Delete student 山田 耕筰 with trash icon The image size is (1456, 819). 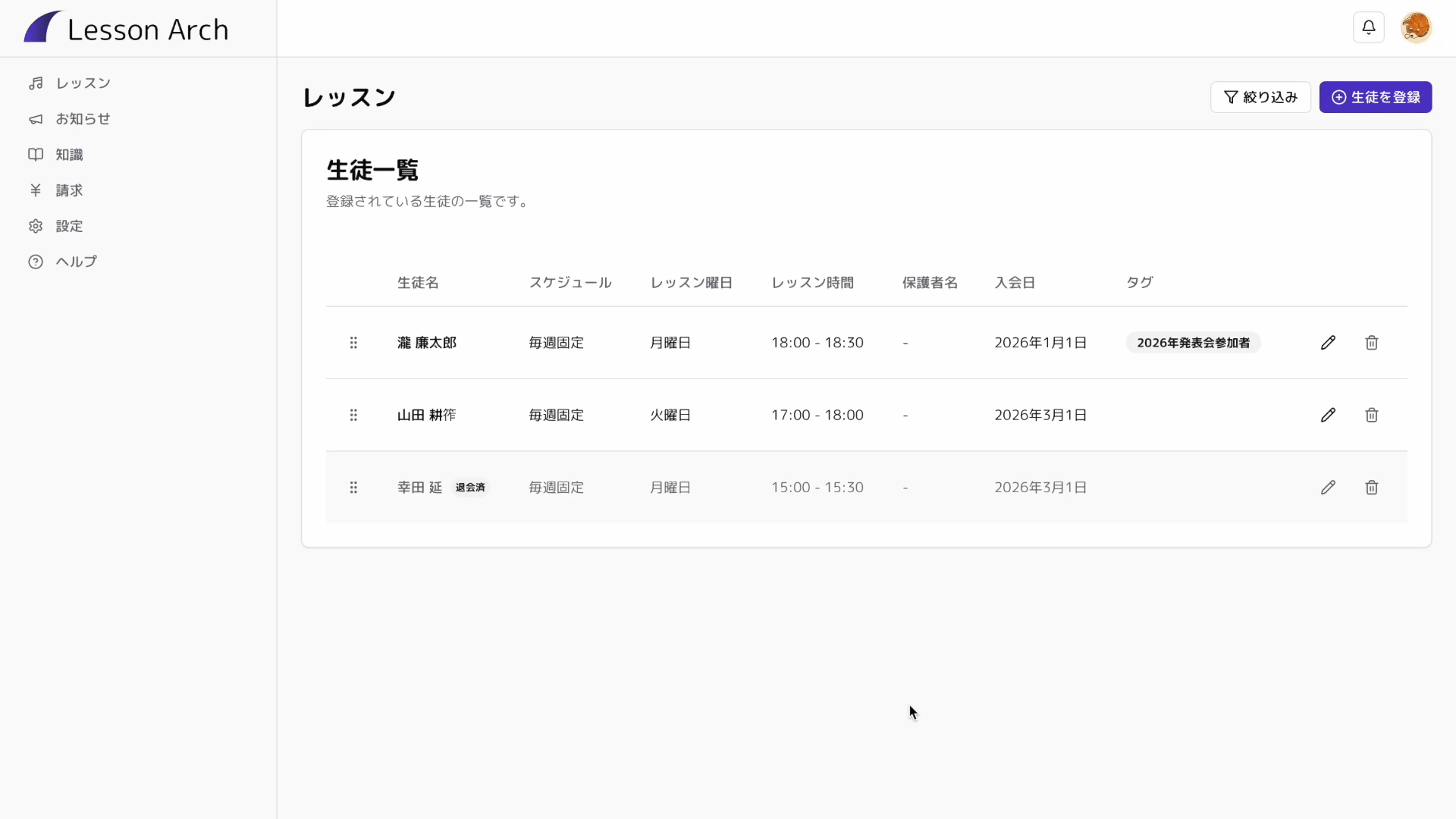coord(1371,415)
